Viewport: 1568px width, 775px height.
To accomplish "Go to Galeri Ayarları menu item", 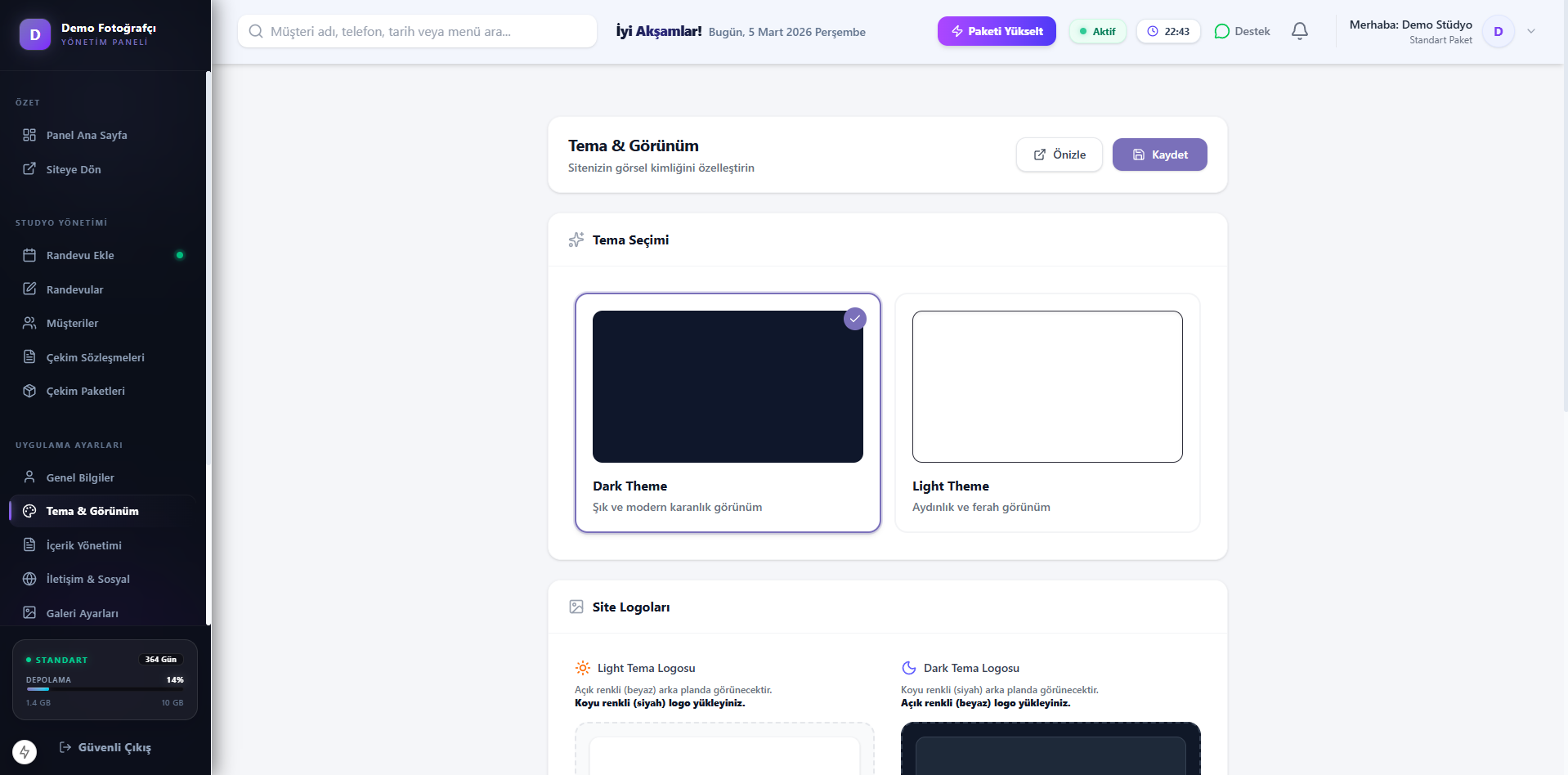I will point(82,613).
